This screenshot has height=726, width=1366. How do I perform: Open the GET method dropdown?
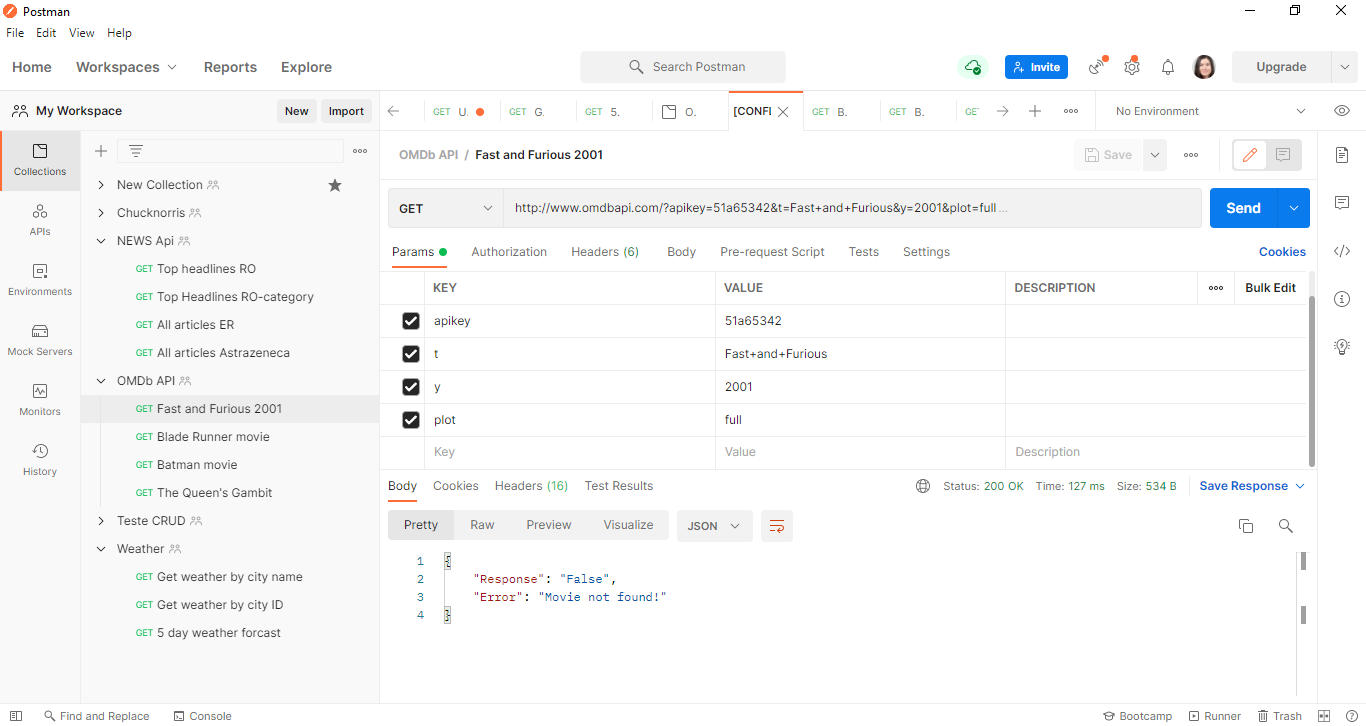[446, 208]
